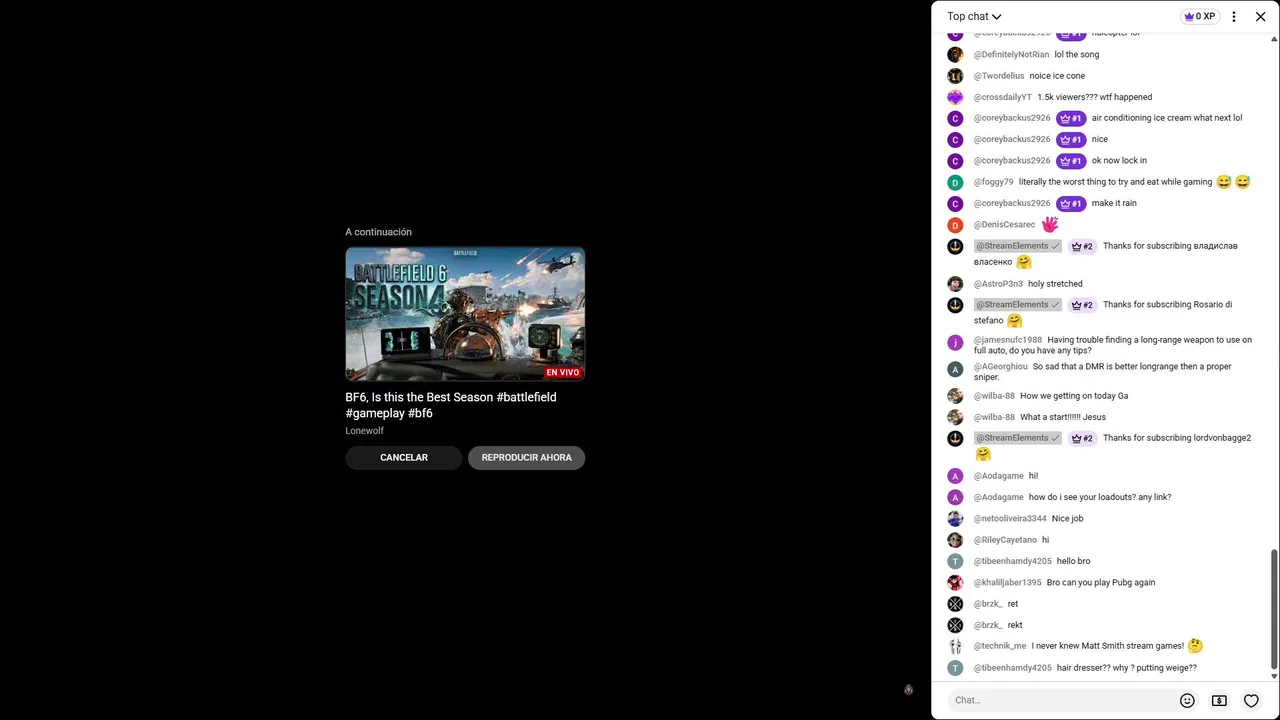Cancel the up-next autoplay with CANCELAR
Screen dimensions: 1280x720
pyautogui.click(x=404, y=458)
